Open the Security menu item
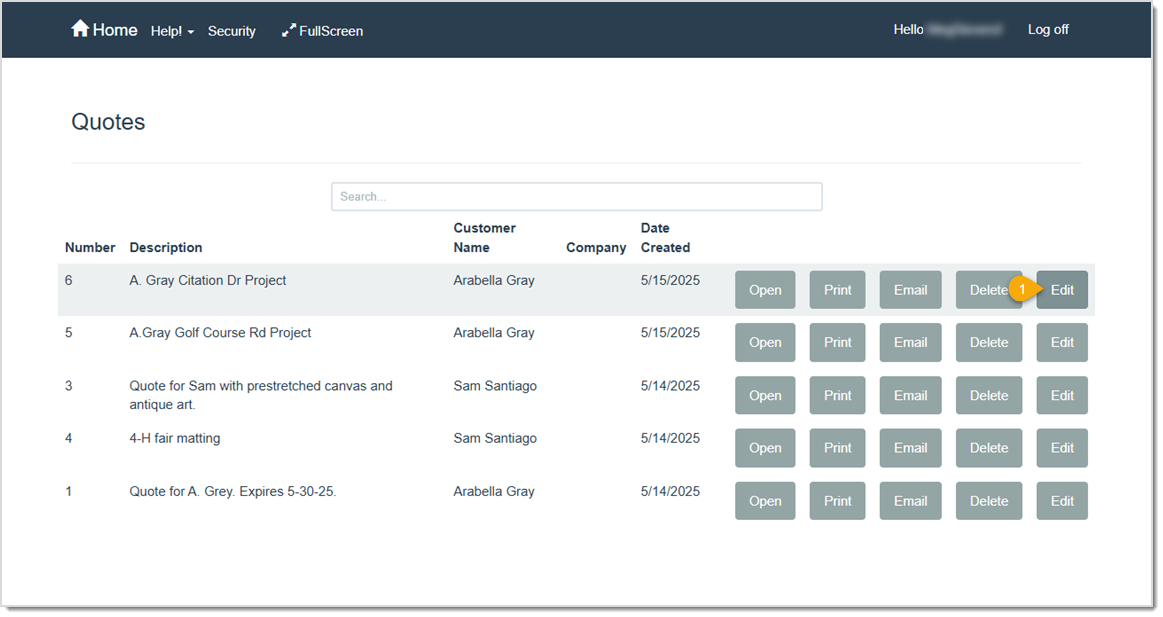 pos(232,31)
